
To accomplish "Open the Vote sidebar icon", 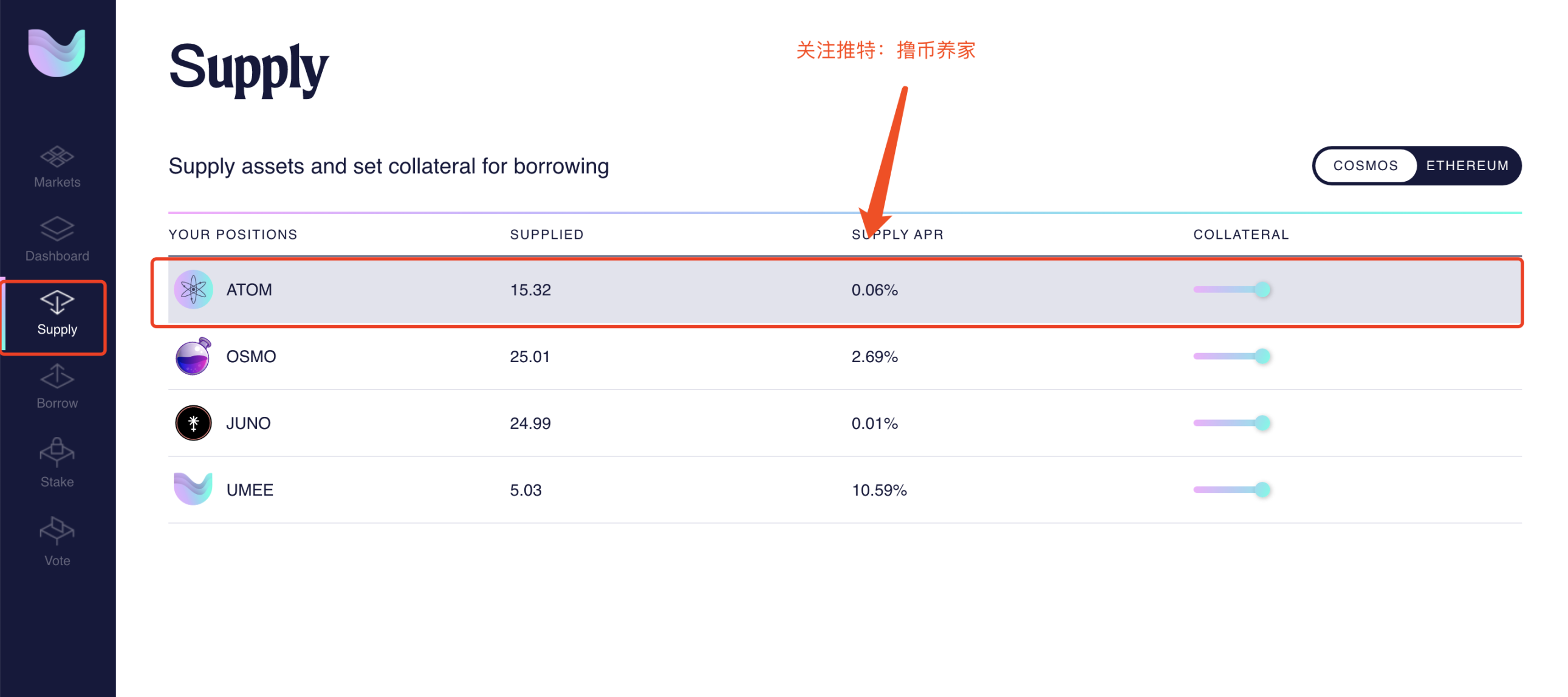I will click(x=56, y=531).
